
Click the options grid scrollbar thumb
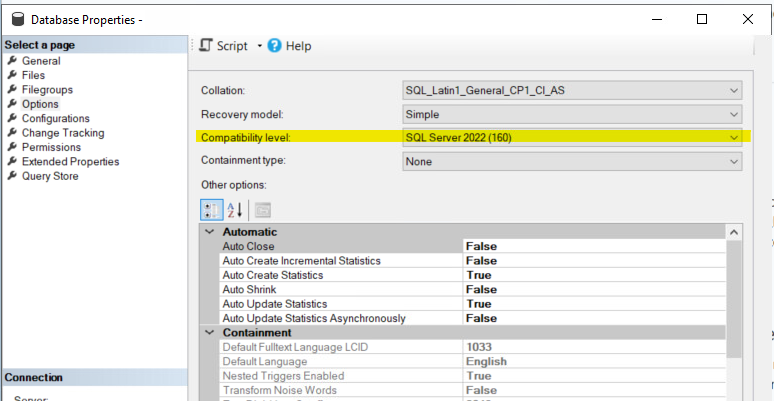pos(734,299)
